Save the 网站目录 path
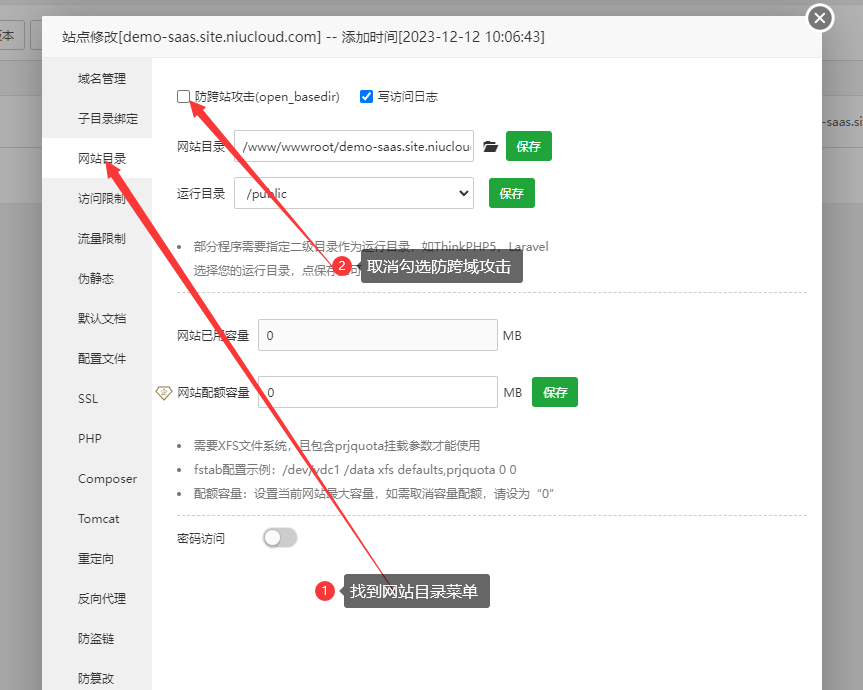 click(x=528, y=146)
